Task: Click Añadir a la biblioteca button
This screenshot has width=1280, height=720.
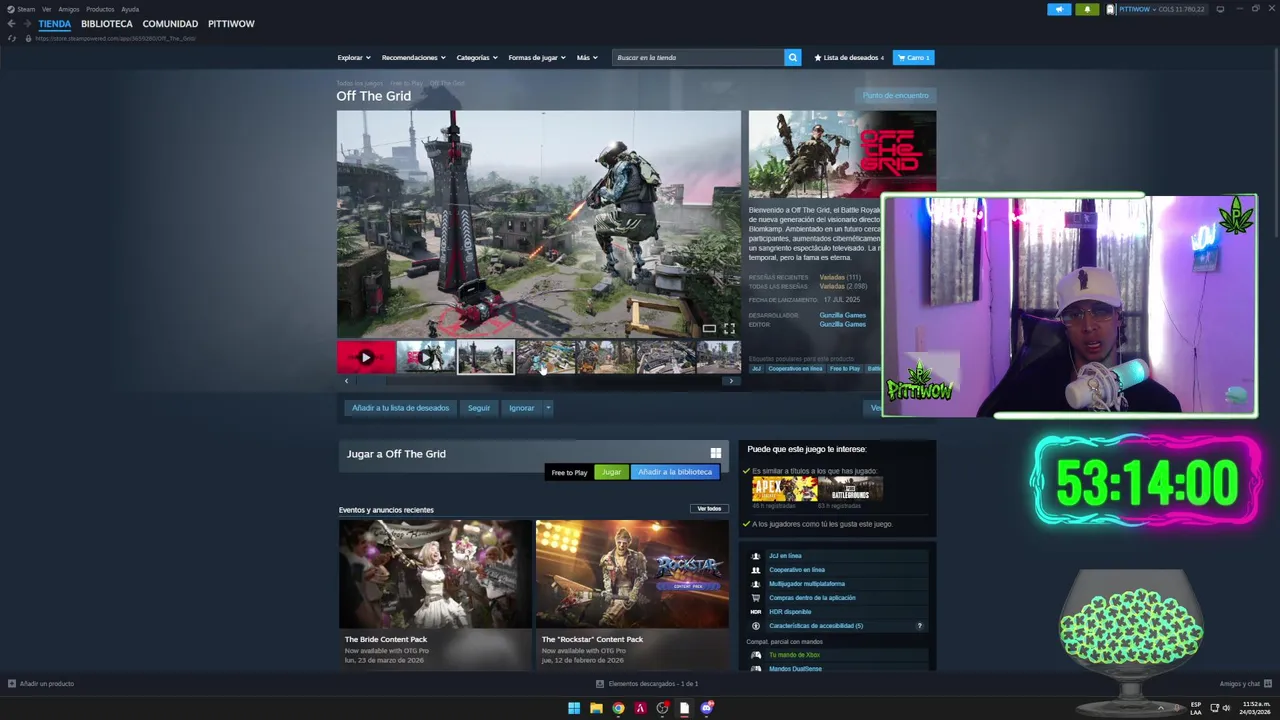Action: coord(675,472)
